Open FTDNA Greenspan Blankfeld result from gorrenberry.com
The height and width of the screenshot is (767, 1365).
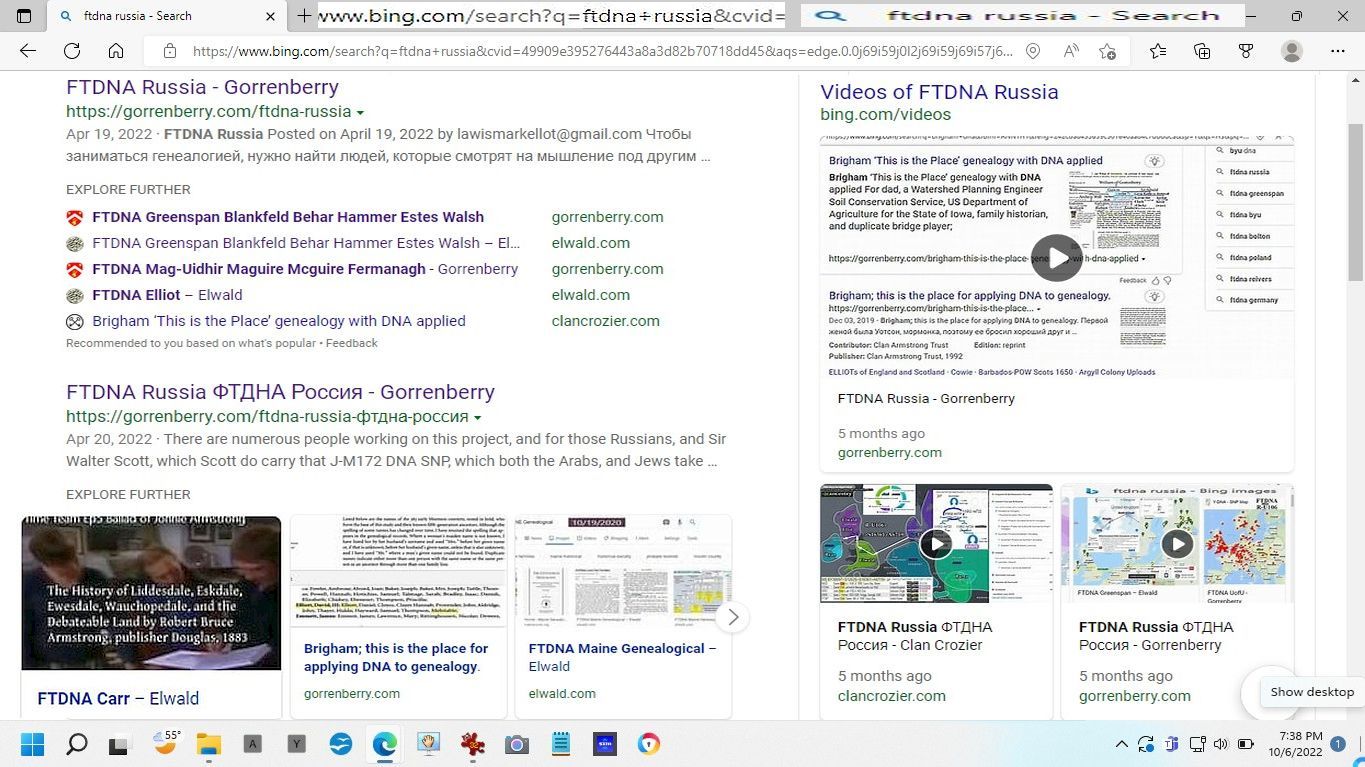tap(288, 217)
